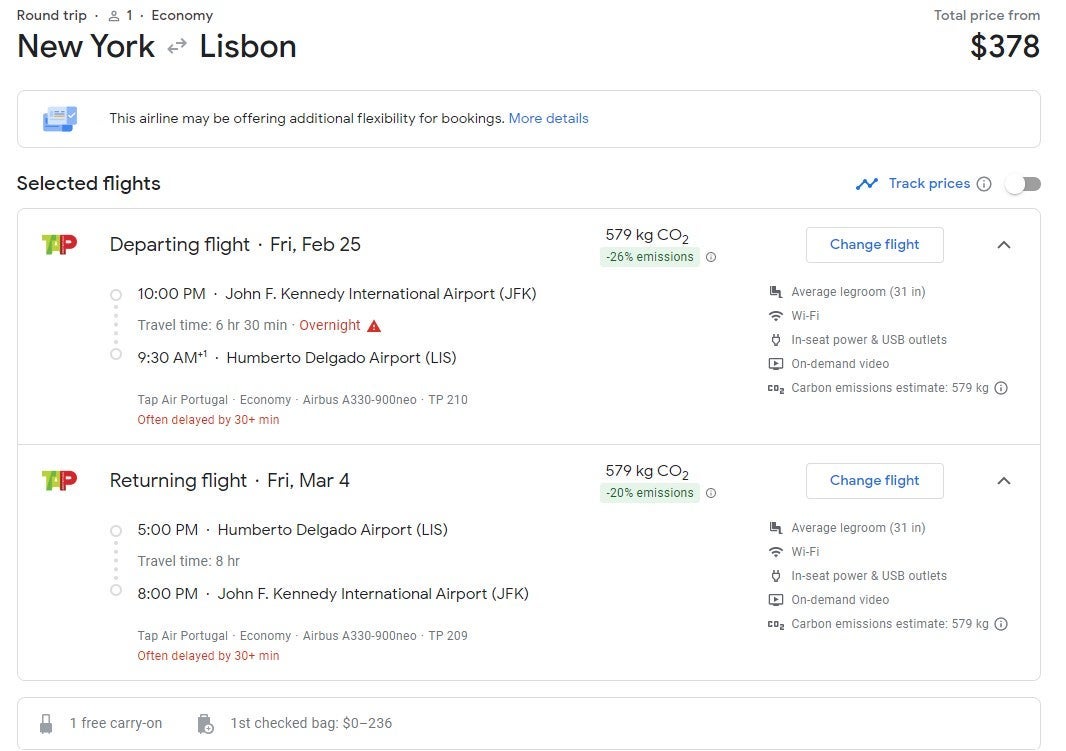This screenshot has width=1066, height=751.
Task: Collapse the departing flight details chevron
Action: coord(1004,245)
